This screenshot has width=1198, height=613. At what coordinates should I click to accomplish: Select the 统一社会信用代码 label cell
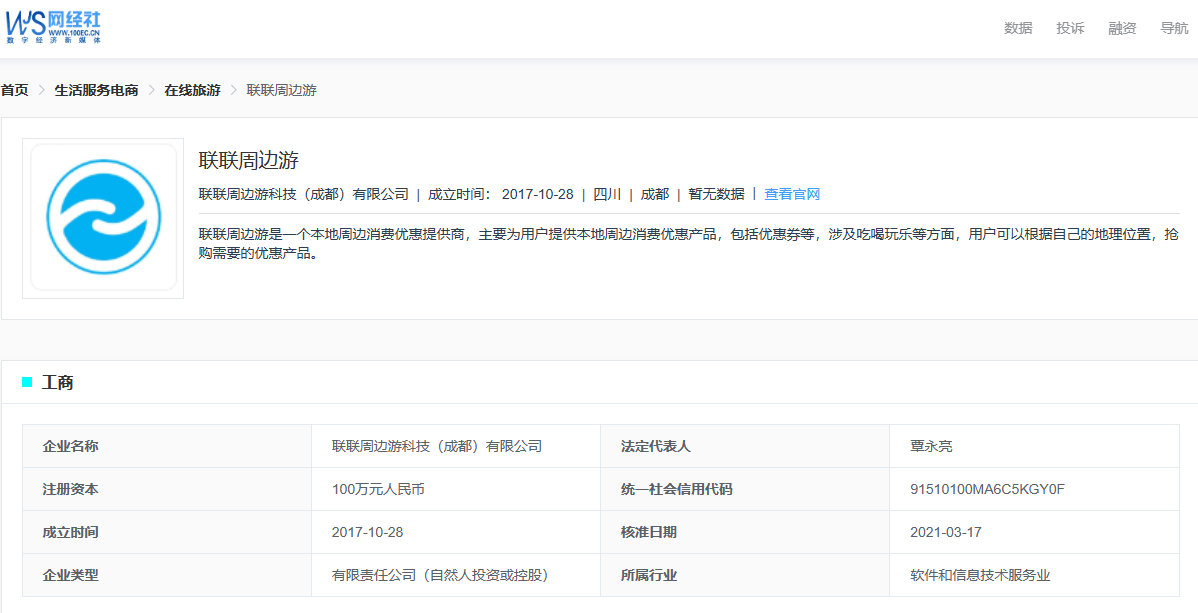pyautogui.click(x=745, y=489)
